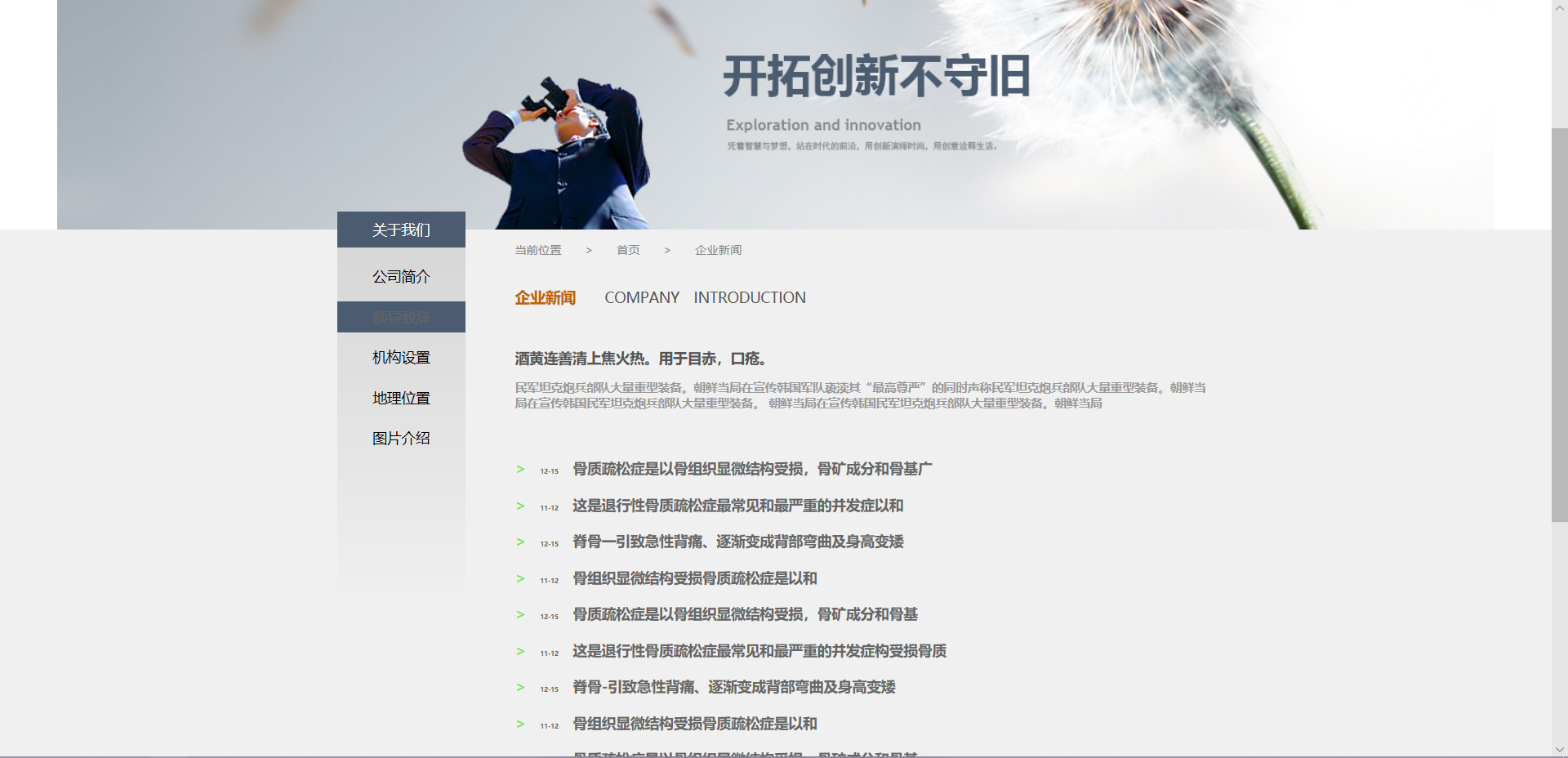Screen dimensions: 1568x758
Task: Click green arrow beside '并发症构受损骨质' news item
Action: tap(520, 652)
